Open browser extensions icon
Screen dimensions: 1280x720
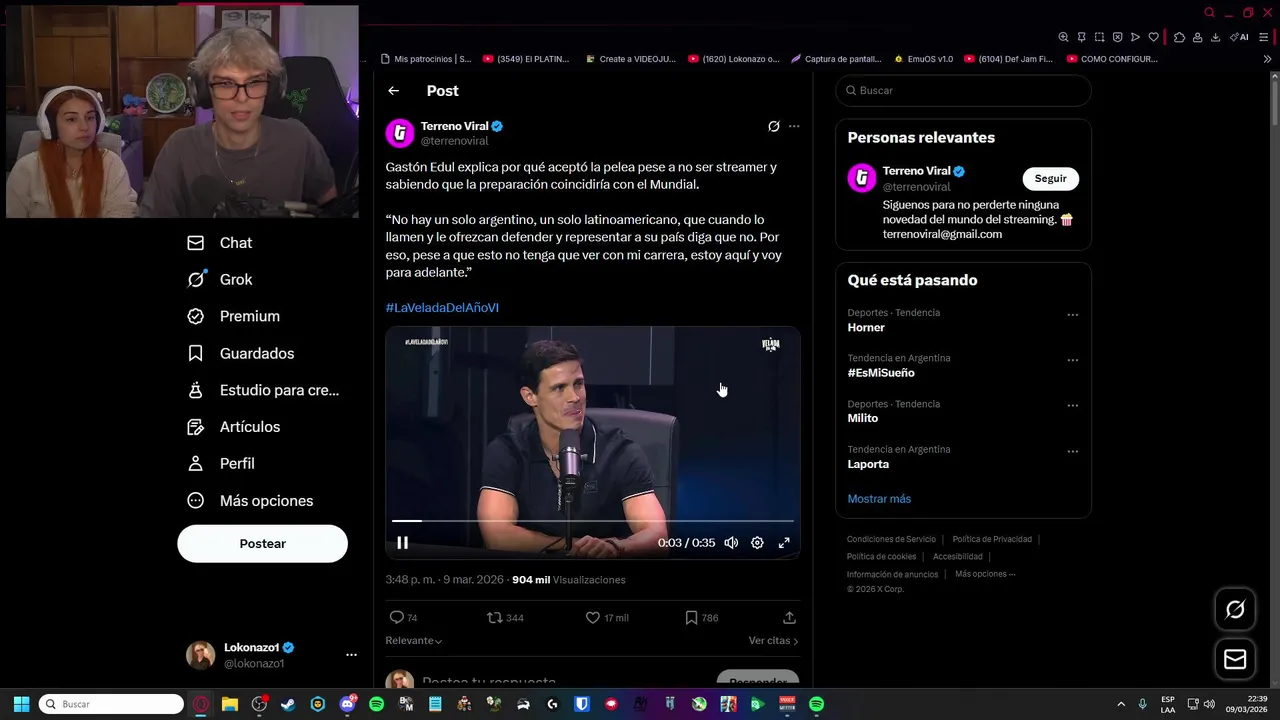pos(1179,37)
